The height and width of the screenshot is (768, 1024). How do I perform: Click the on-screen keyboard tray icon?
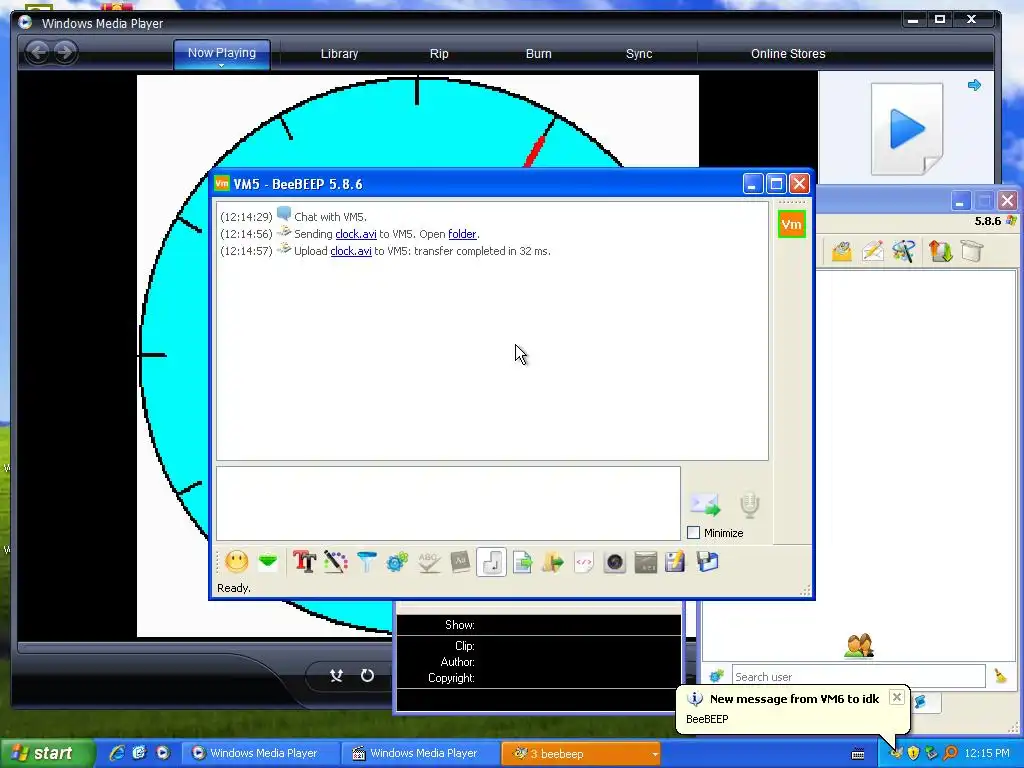(x=858, y=754)
